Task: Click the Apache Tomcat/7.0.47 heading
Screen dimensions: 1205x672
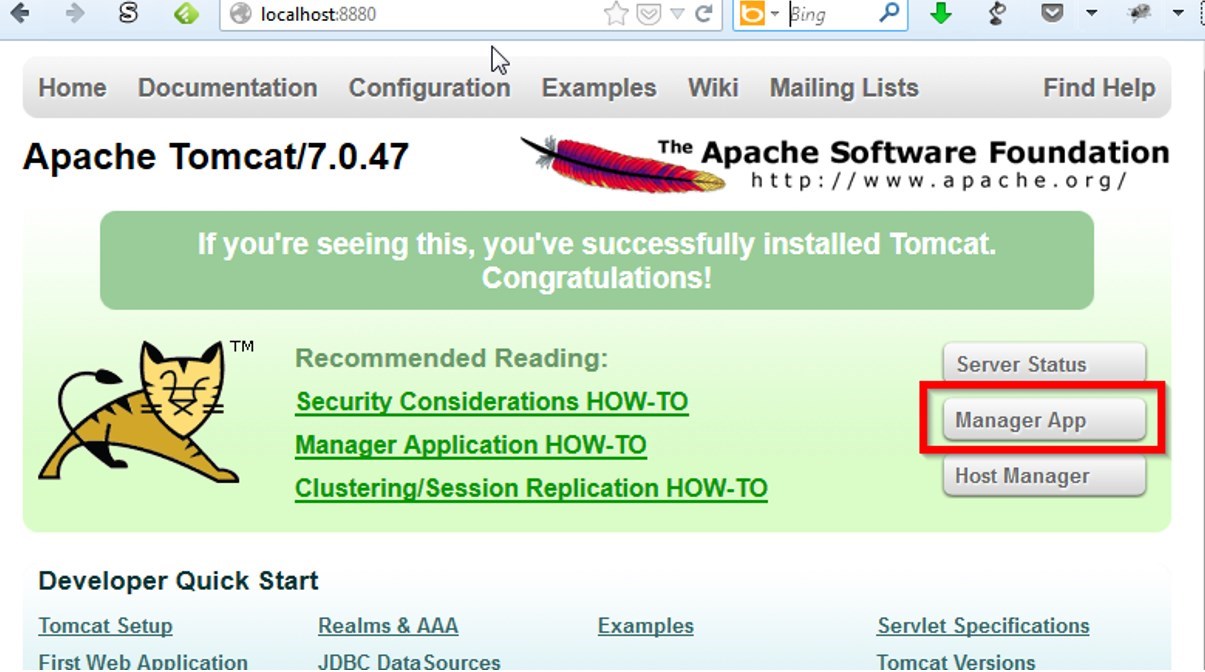Action: [216, 157]
